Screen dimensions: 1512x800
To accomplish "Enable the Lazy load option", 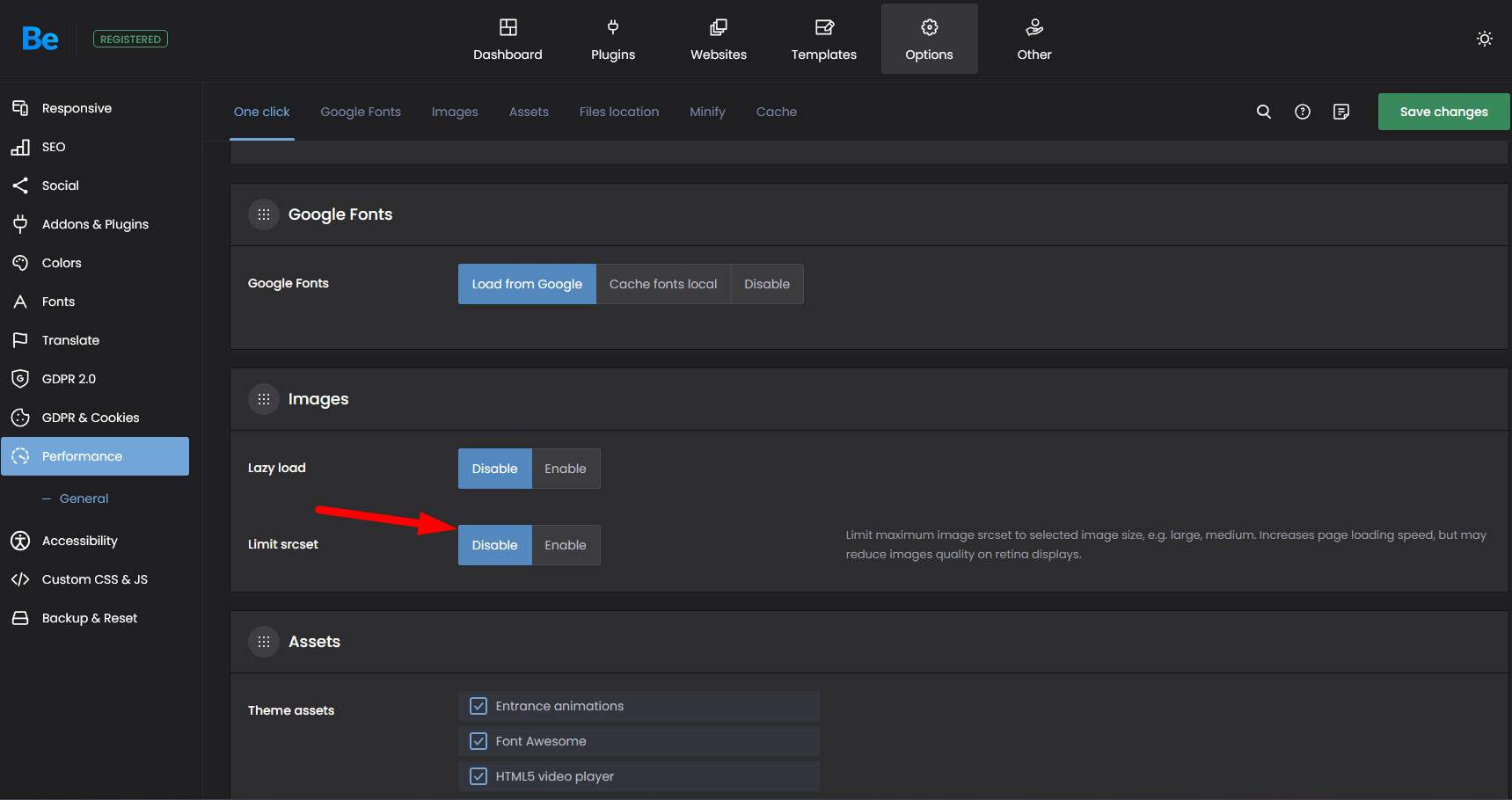I will pyautogui.click(x=565, y=469).
